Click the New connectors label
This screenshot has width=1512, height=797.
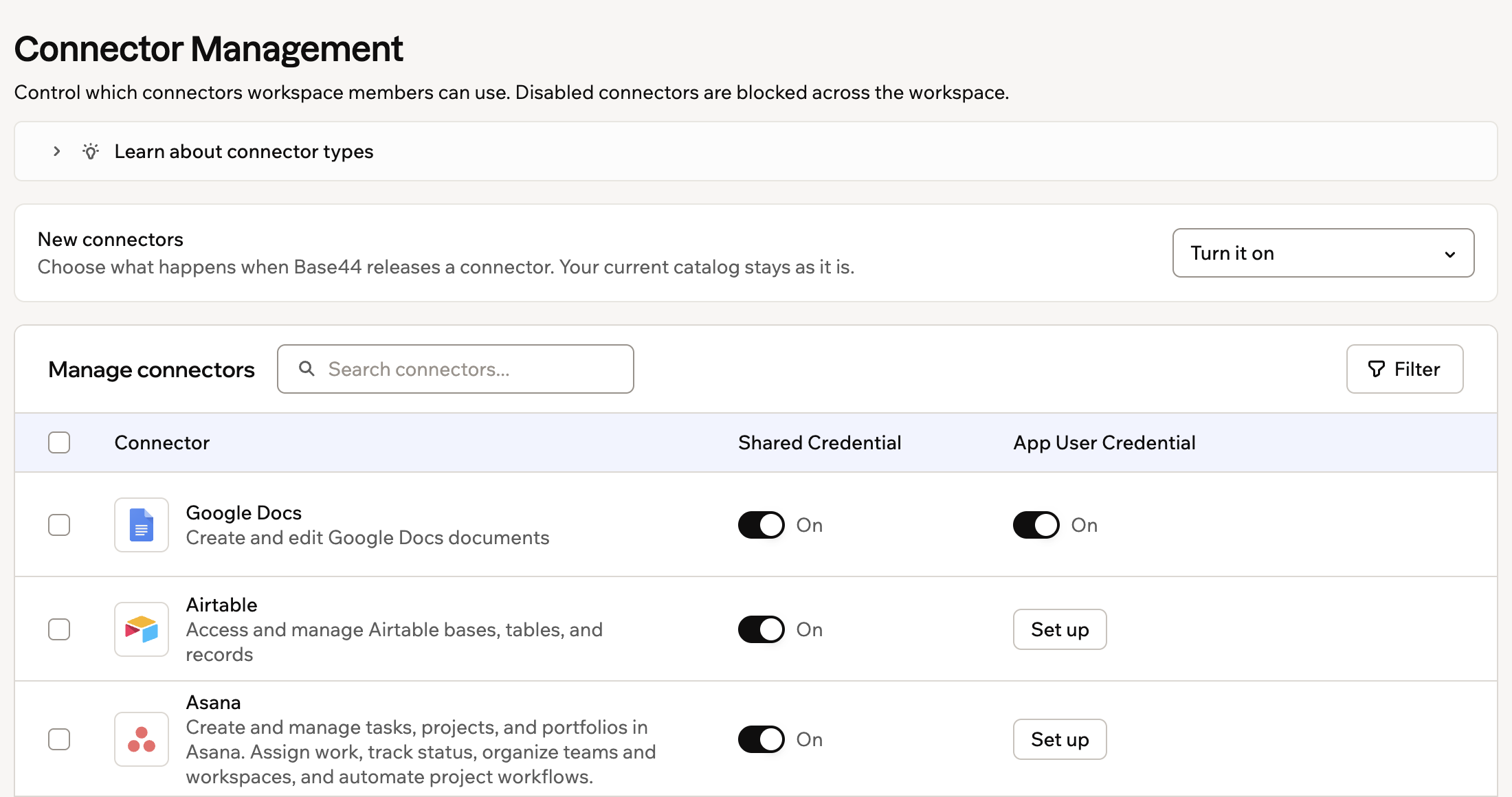pyautogui.click(x=111, y=239)
